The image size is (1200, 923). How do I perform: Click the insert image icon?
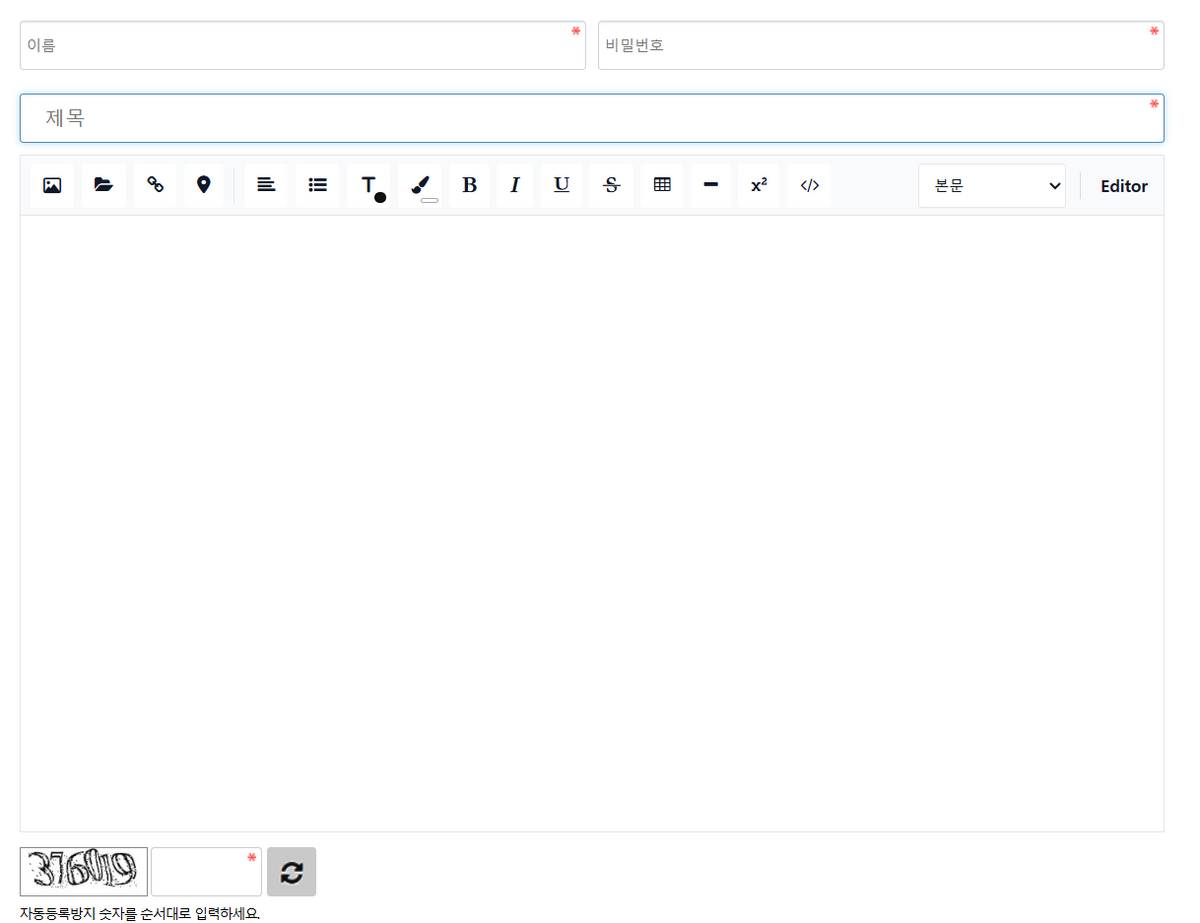tap(52, 185)
